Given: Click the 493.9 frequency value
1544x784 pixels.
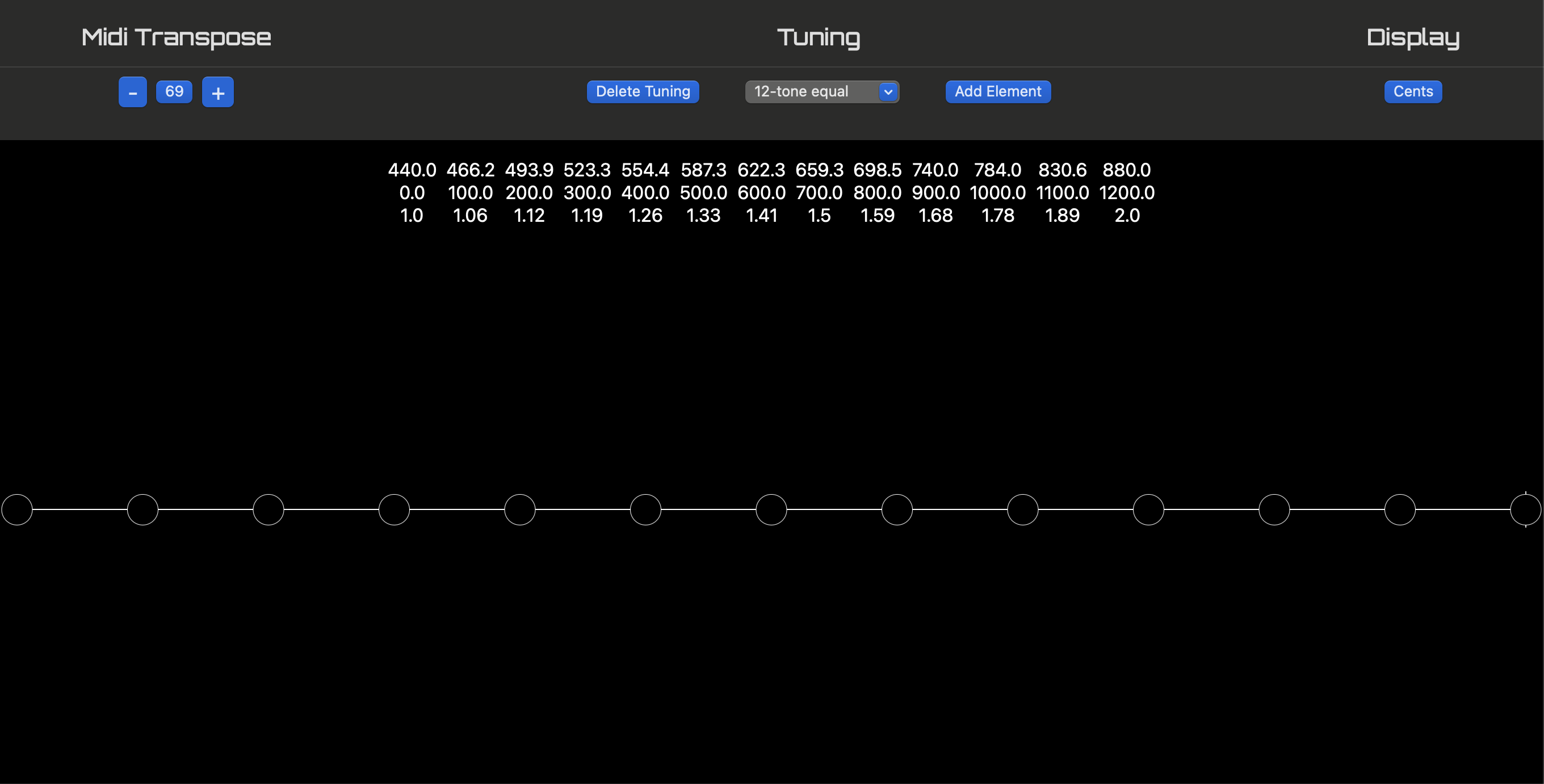Looking at the screenshot, I should coord(528,170).
